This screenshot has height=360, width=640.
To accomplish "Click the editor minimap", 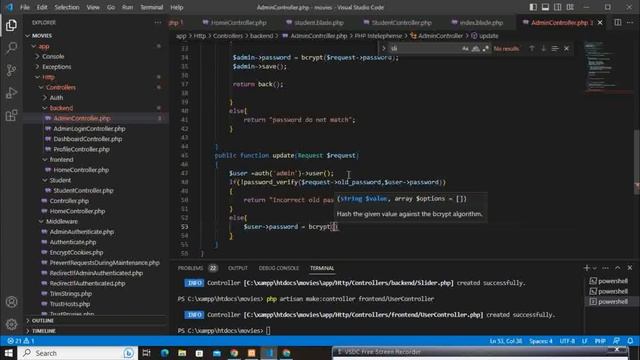I will tap(608, 67).
